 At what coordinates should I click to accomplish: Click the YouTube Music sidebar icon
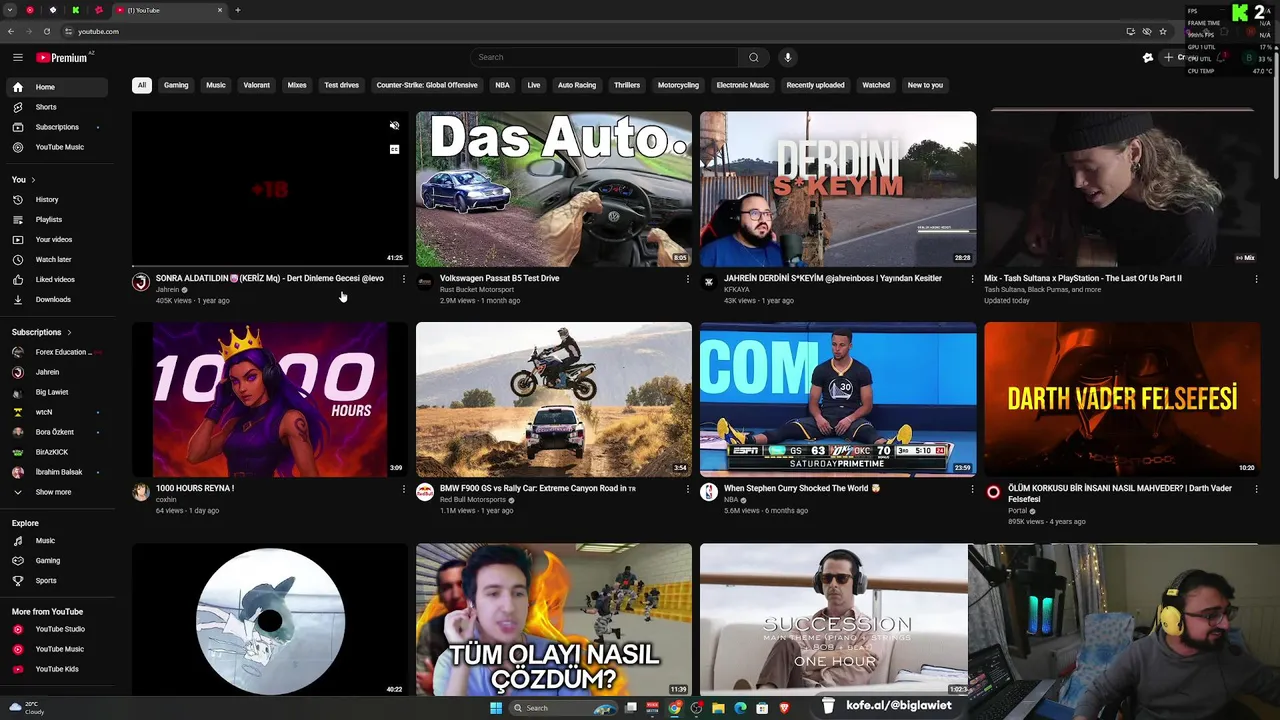point(17,147)
